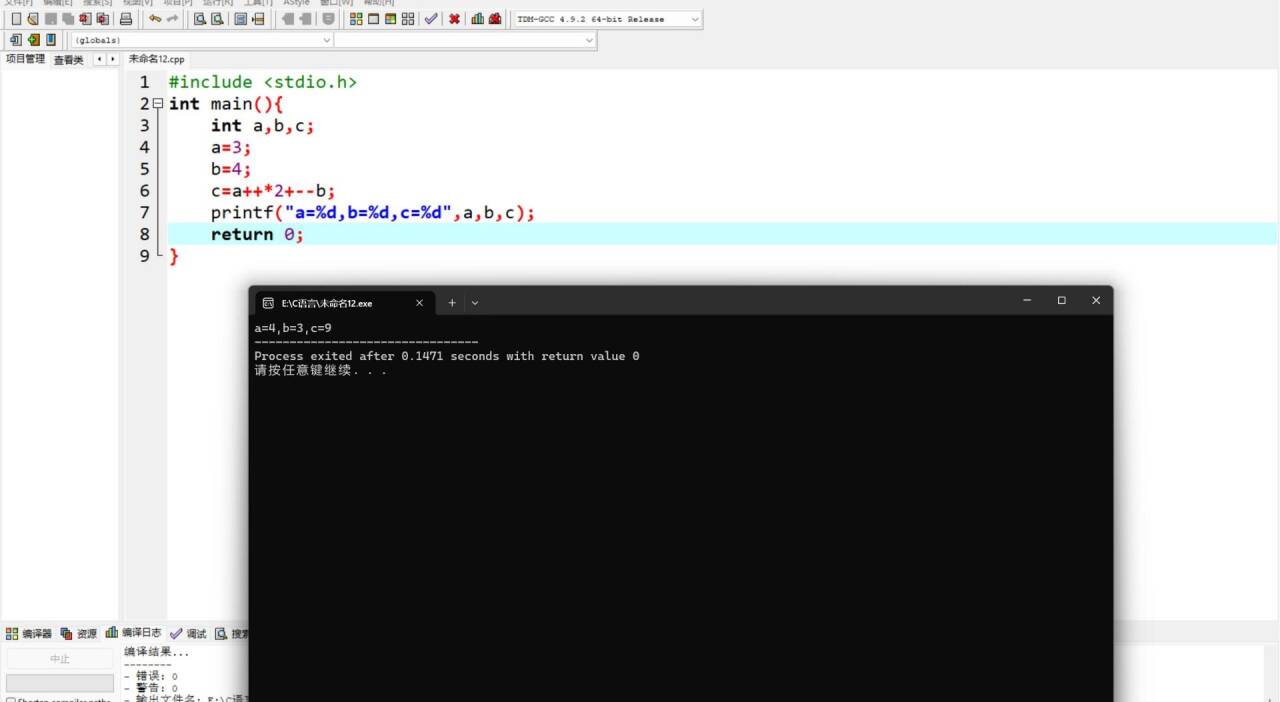Screen dimensions: 1280x702
Task: Click the disabled 中止 button
Action: point(60,659)
